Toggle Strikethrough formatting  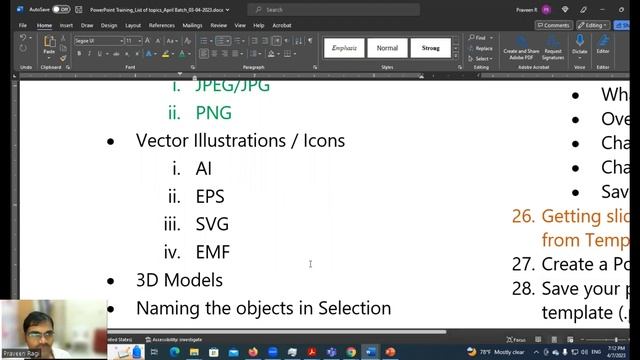tap(116, 54)
